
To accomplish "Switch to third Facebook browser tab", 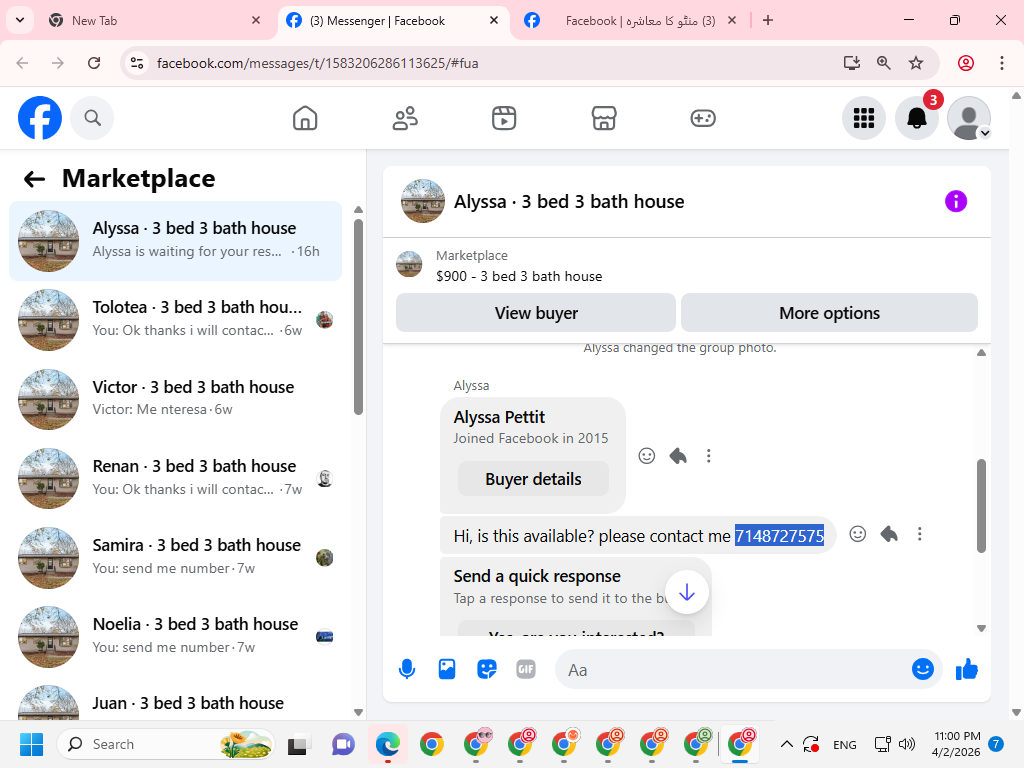I will [630, 20].
